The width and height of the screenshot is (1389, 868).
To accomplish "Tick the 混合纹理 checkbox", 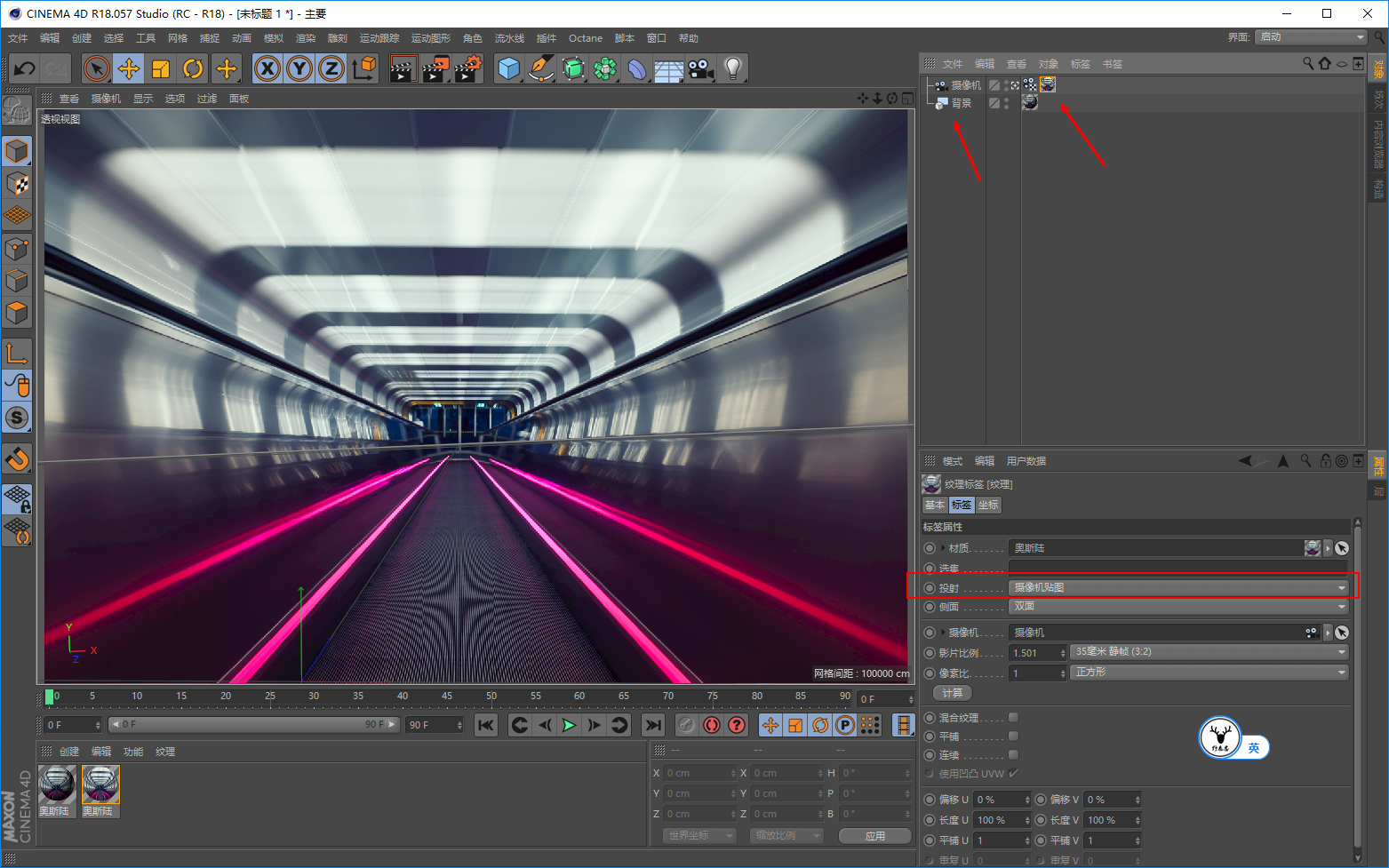I will coord(1013,717).
